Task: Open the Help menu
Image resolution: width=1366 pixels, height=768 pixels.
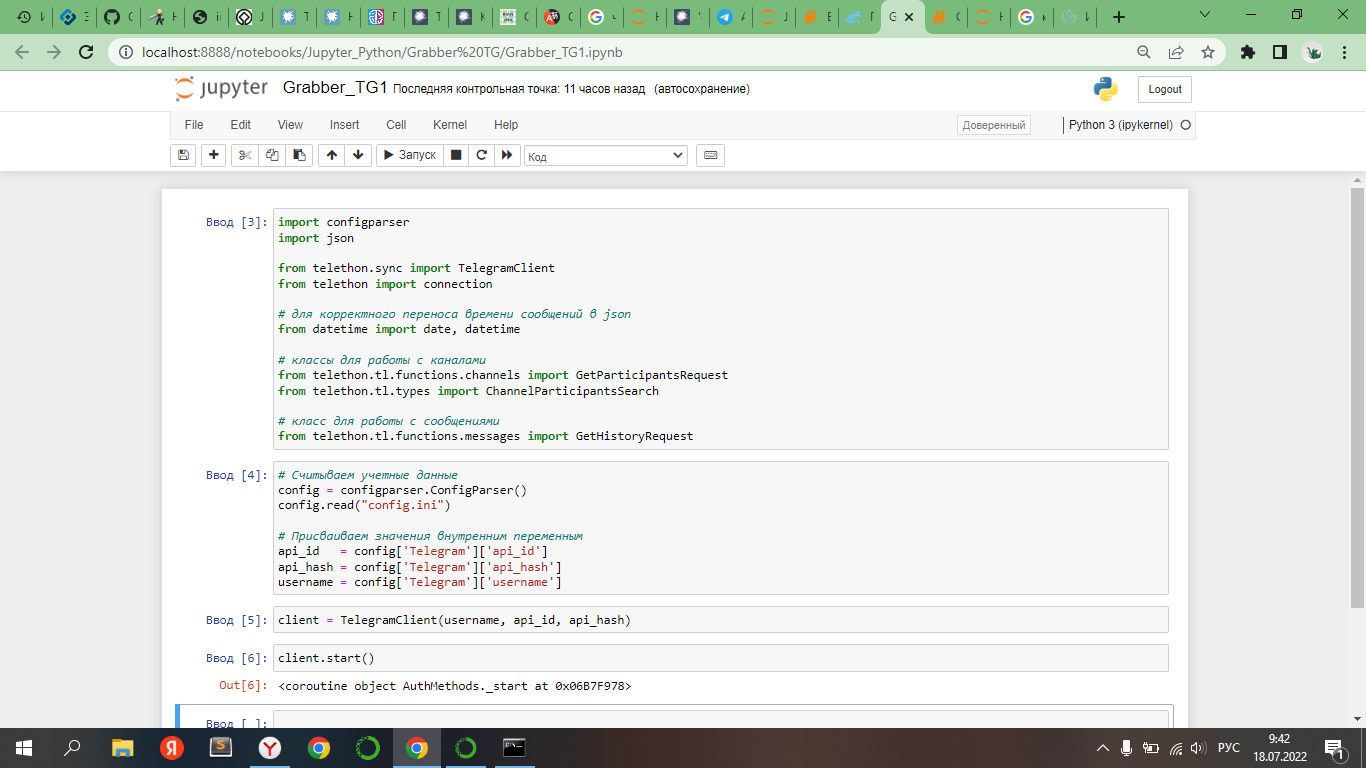Action: (x=506, y=125)
